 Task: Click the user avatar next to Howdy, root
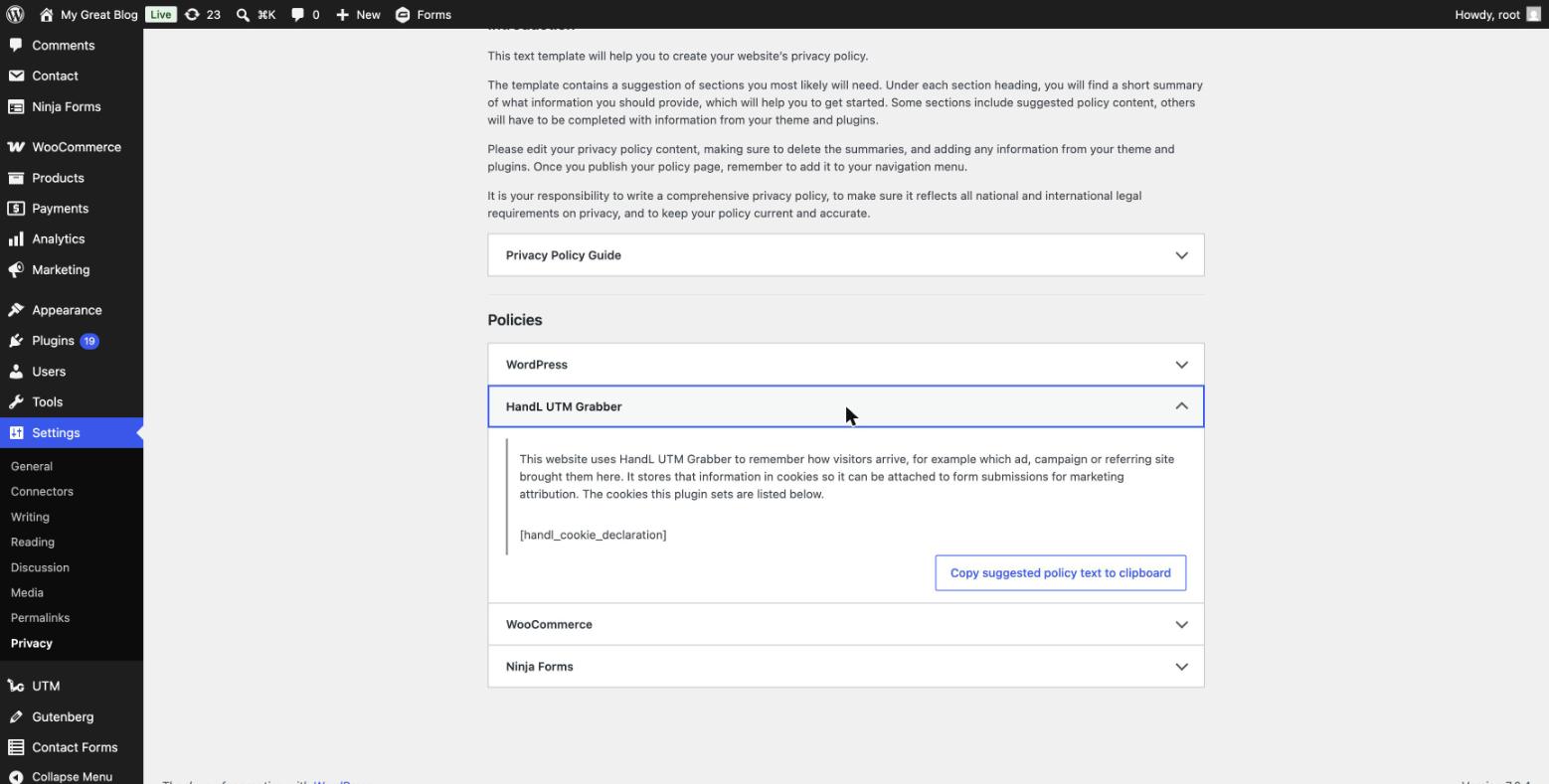[1533, 14]
